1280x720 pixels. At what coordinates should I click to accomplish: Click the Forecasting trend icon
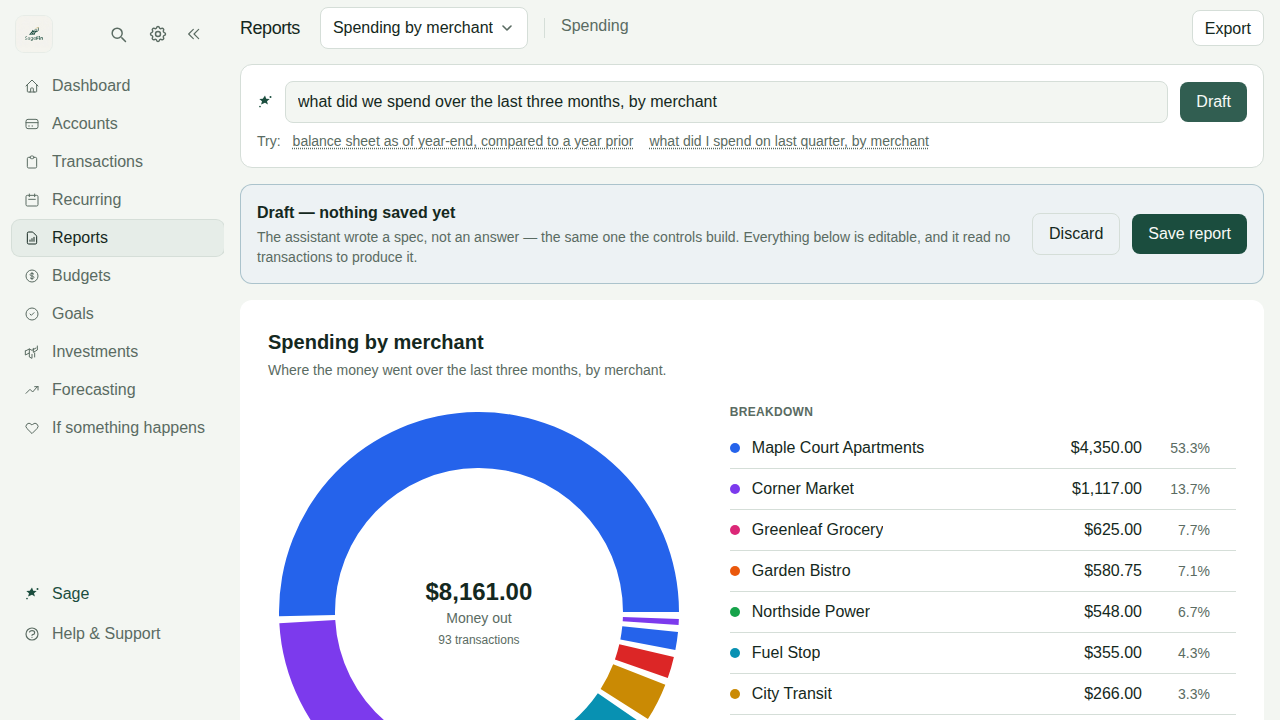(x=32, y=390)
